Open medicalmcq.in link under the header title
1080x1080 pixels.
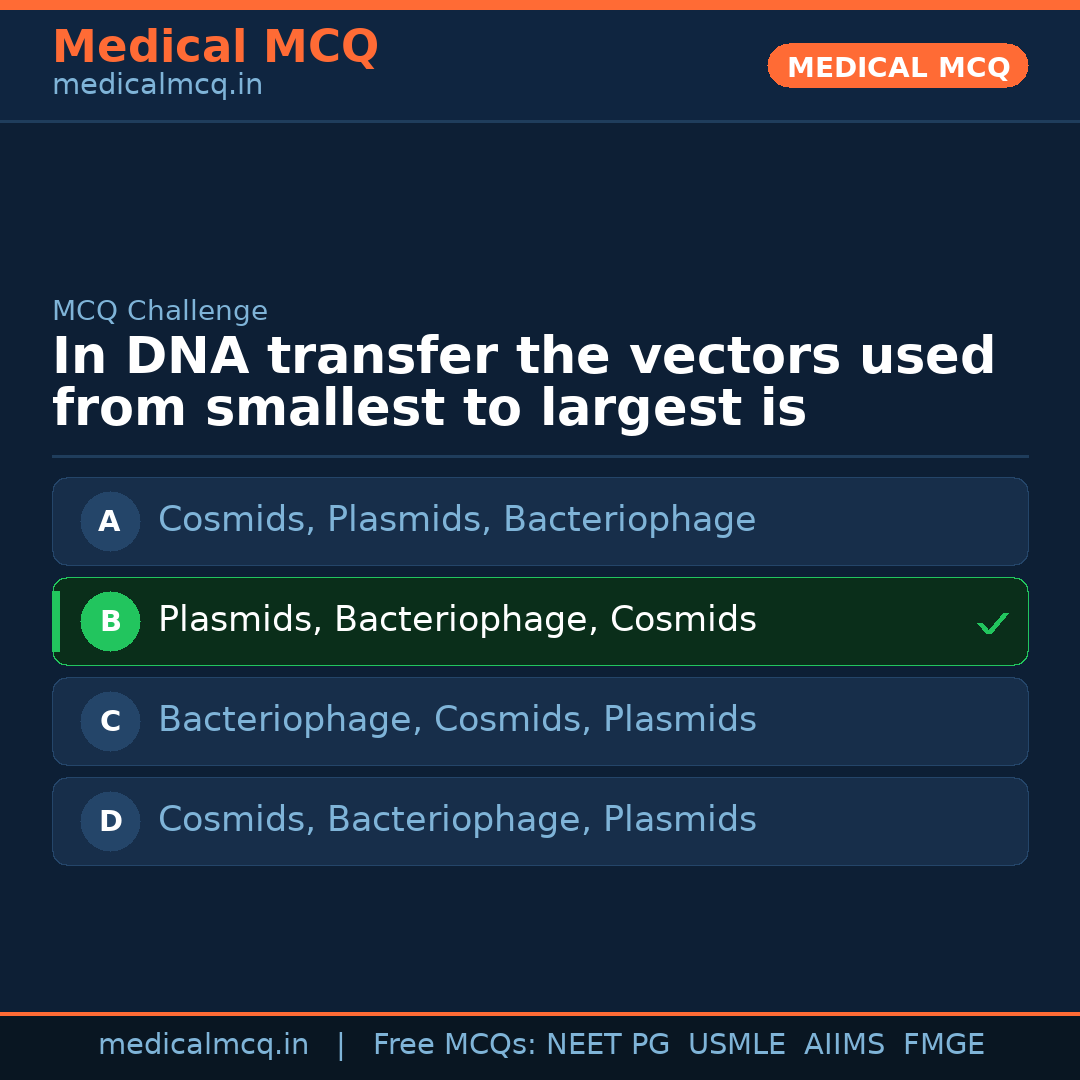(157, 86)
